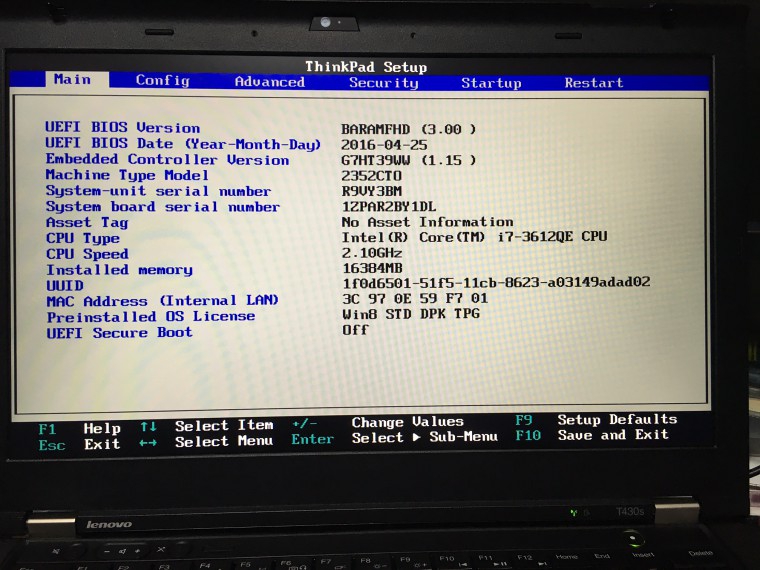760x570 pixels.
Task: Select MAC Address (Internal LAN) label
Action: [162, 301]
